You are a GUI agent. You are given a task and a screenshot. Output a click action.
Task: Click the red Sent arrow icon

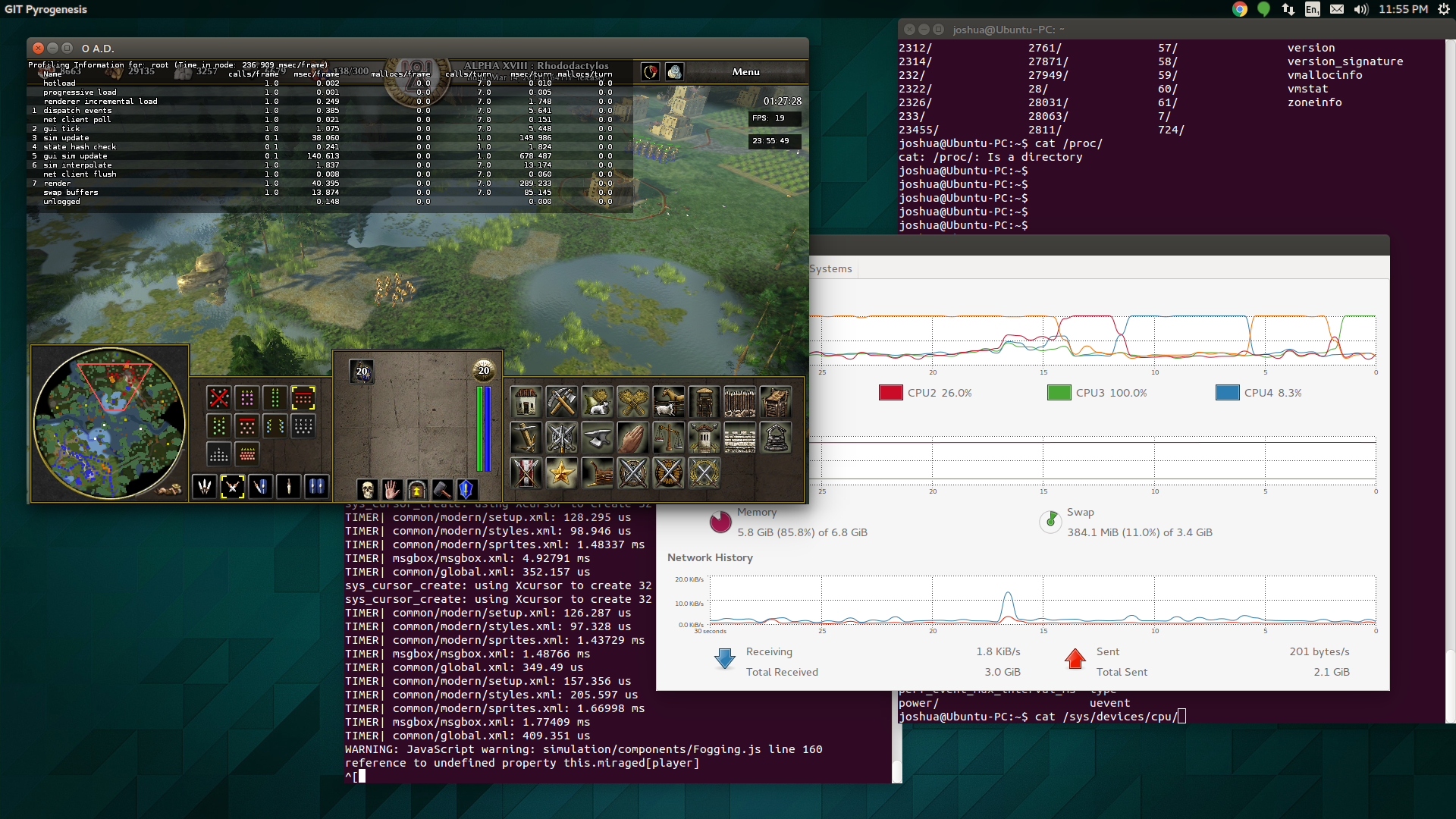tap(1075, 659)
